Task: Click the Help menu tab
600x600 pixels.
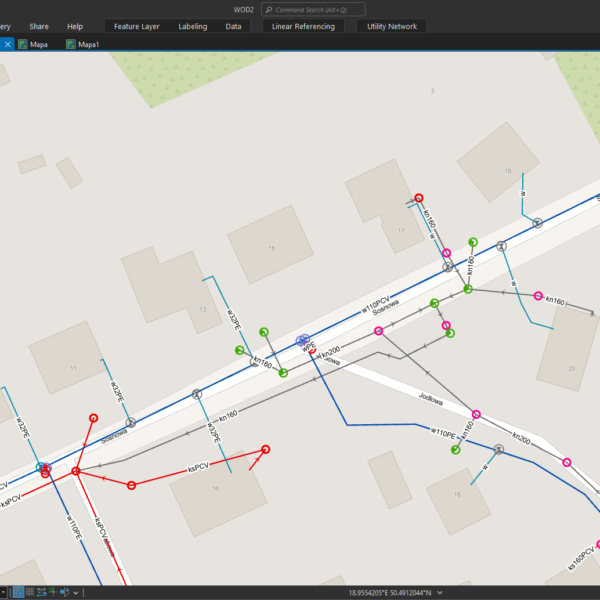Action: click(75, 26)
